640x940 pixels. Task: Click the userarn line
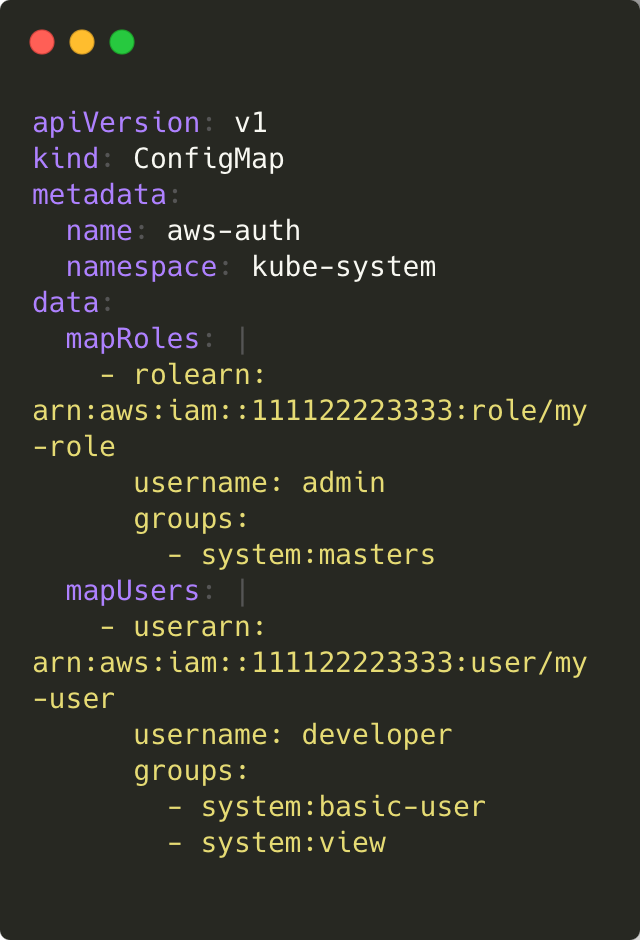(183, 627)
